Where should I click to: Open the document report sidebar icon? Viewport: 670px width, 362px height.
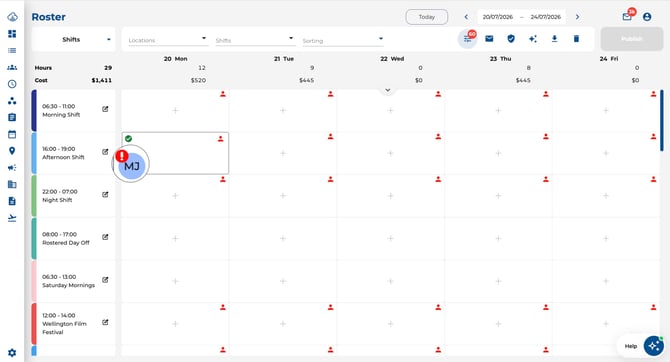[x=12, y=201]
